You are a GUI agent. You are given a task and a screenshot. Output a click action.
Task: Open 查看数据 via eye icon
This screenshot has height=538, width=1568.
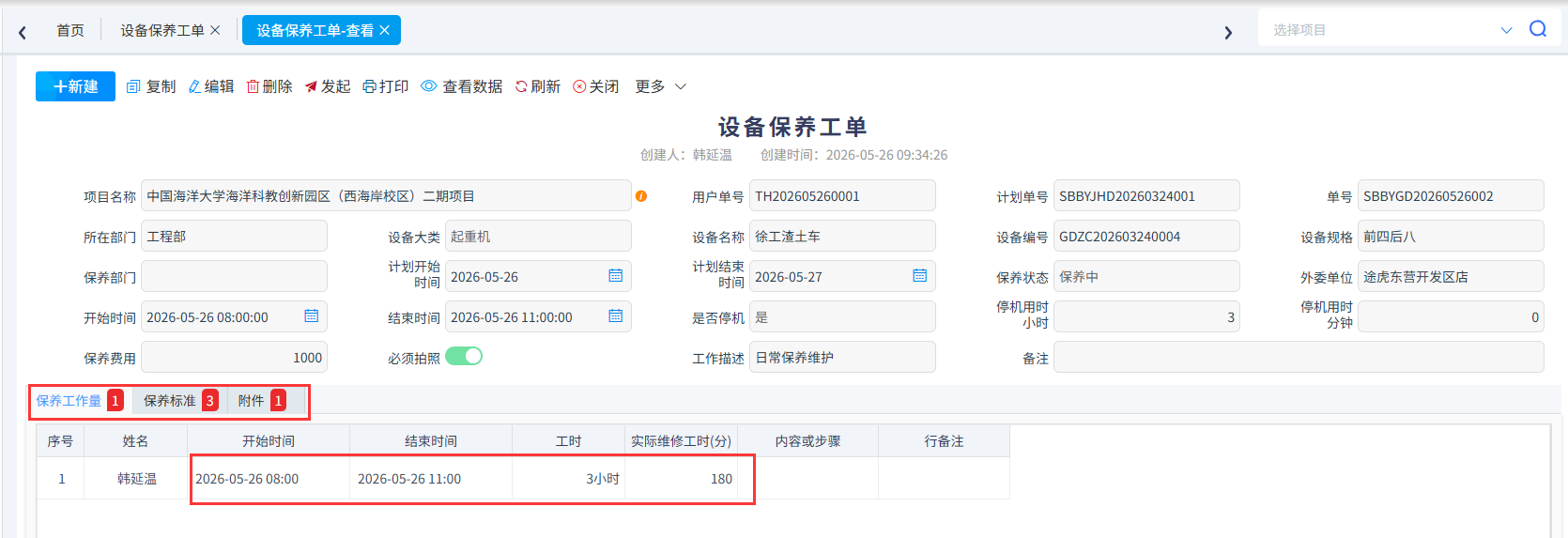tap(462, 86)
